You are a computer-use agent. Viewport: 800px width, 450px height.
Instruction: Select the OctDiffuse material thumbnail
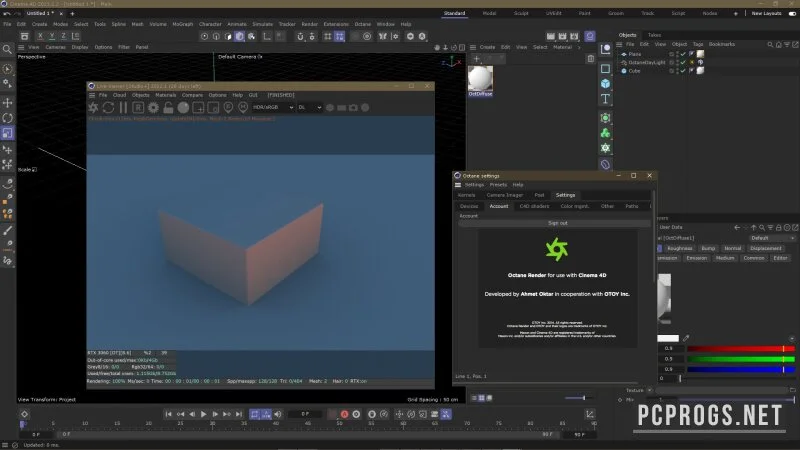click(480, 81)
